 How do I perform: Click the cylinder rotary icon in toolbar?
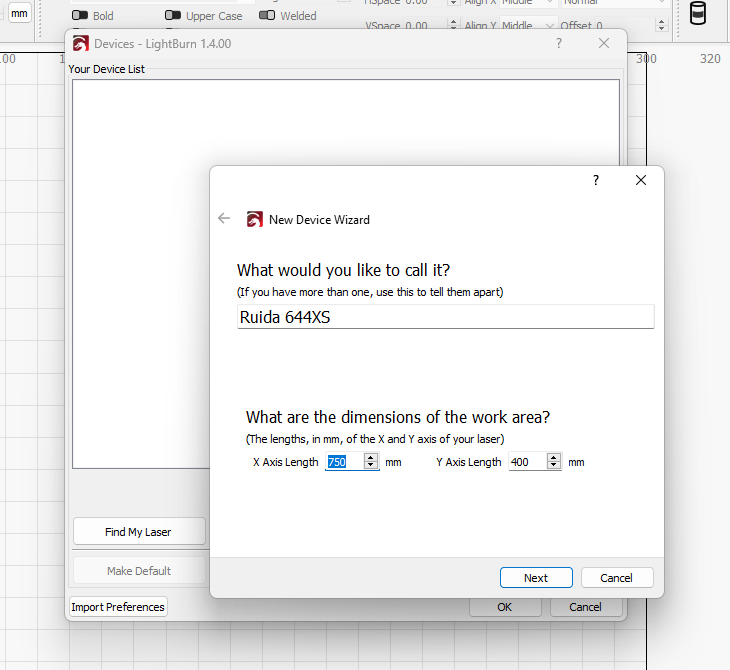pyautogui.click(x=697, y=13)
